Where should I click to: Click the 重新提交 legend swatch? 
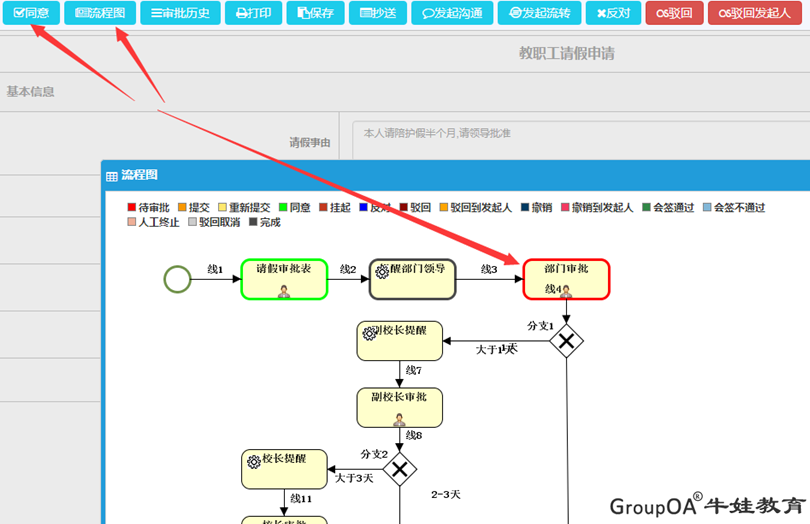click(x=222, y=207)
